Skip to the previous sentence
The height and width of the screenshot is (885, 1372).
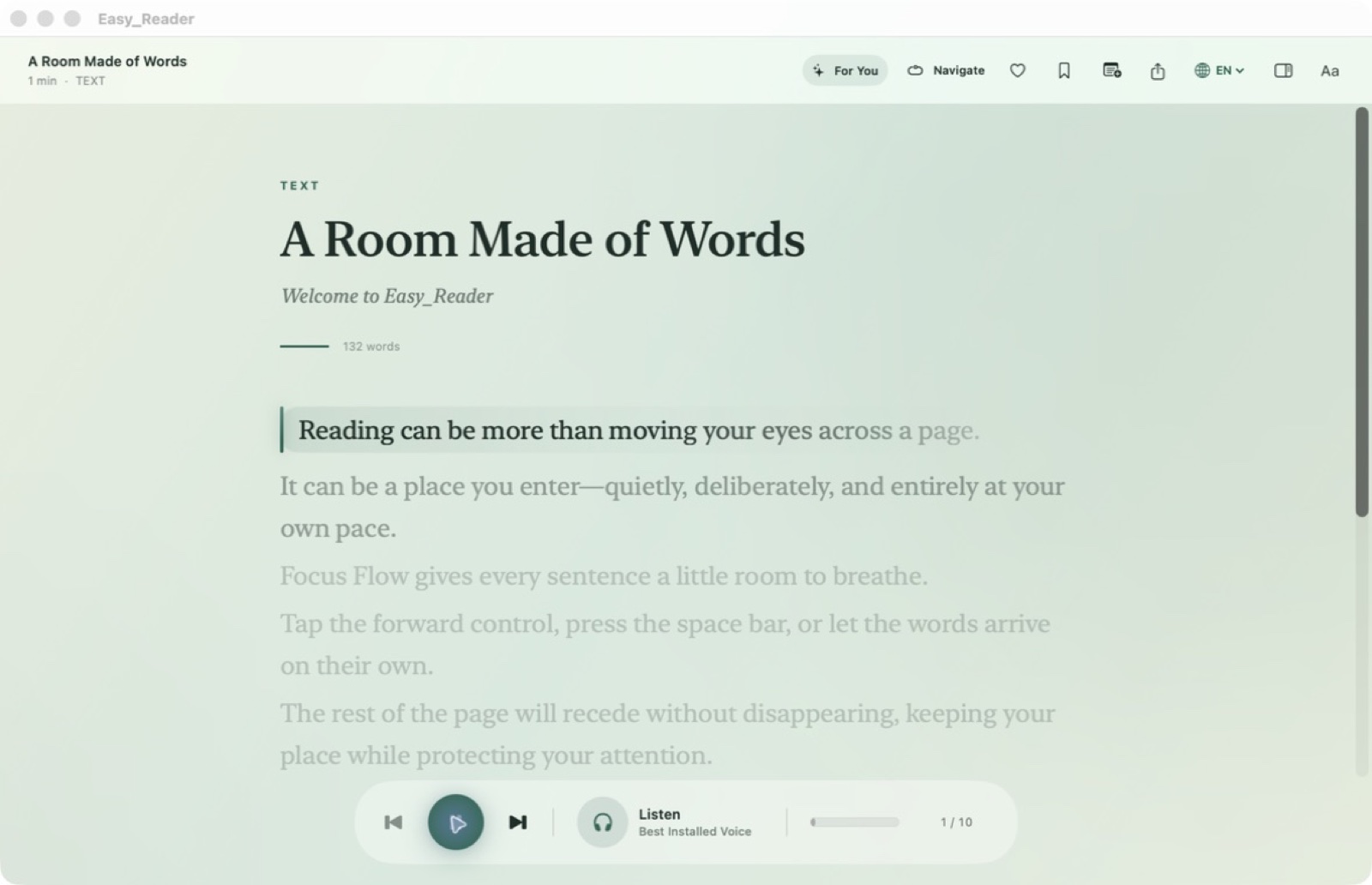[x=394, y=822]
